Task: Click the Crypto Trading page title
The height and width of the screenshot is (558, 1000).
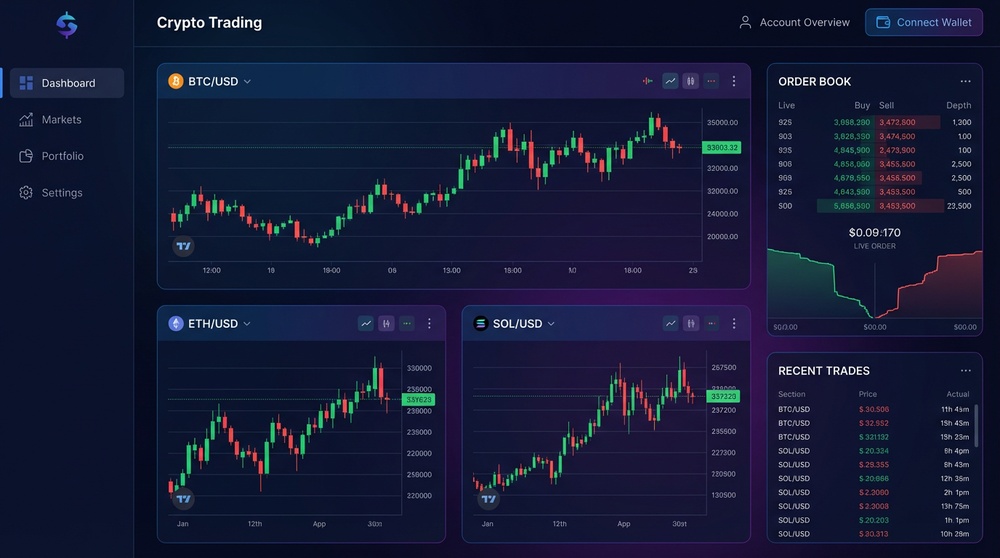Action: (x=209, y=22)
